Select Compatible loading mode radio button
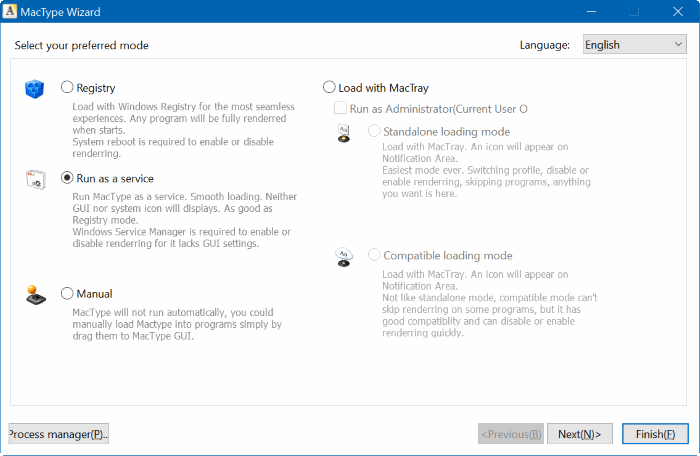The image size is (700, 456). click(x=374, y=255)
